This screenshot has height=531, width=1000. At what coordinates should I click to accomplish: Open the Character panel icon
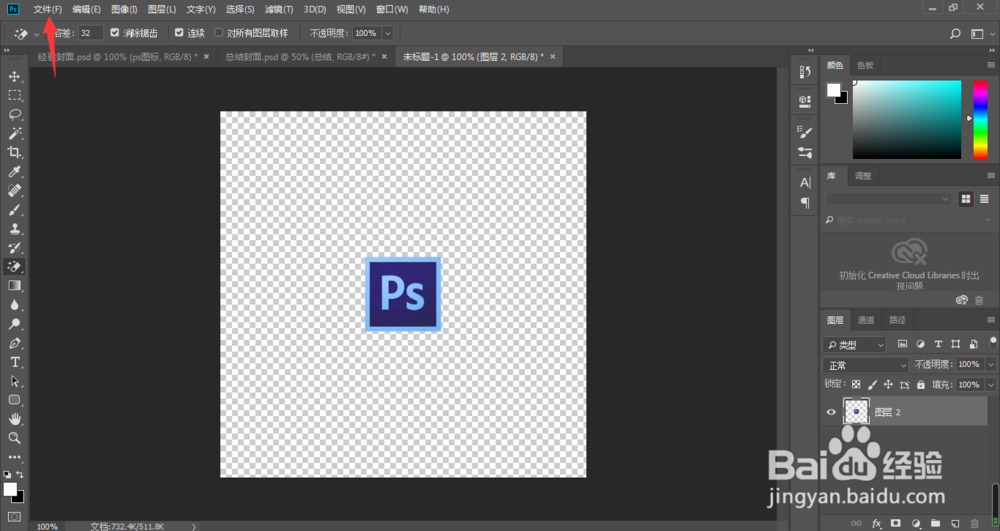click(x=805, y=183)
